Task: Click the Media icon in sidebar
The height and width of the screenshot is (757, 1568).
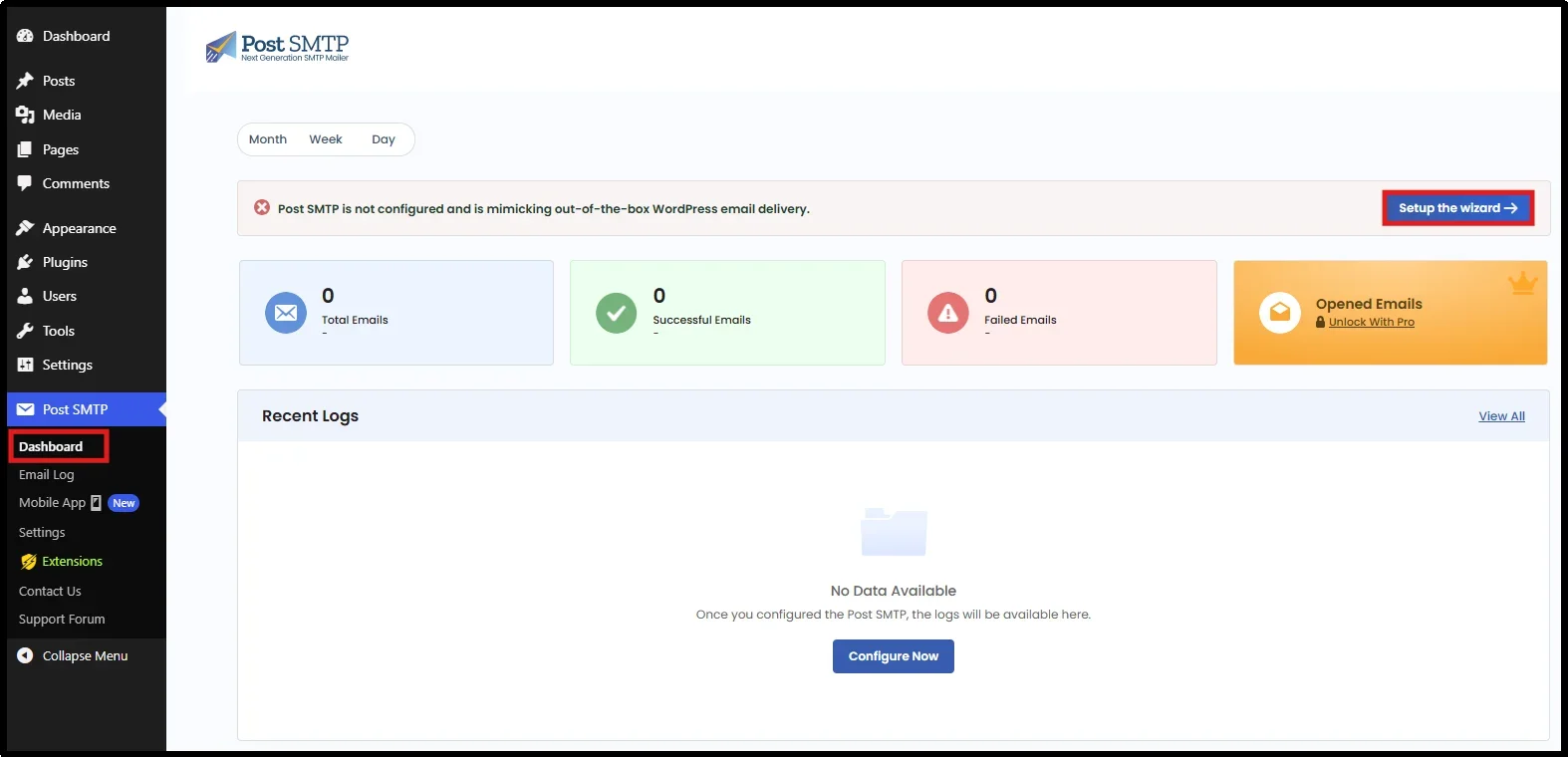Action: click(x=25, y=115)
